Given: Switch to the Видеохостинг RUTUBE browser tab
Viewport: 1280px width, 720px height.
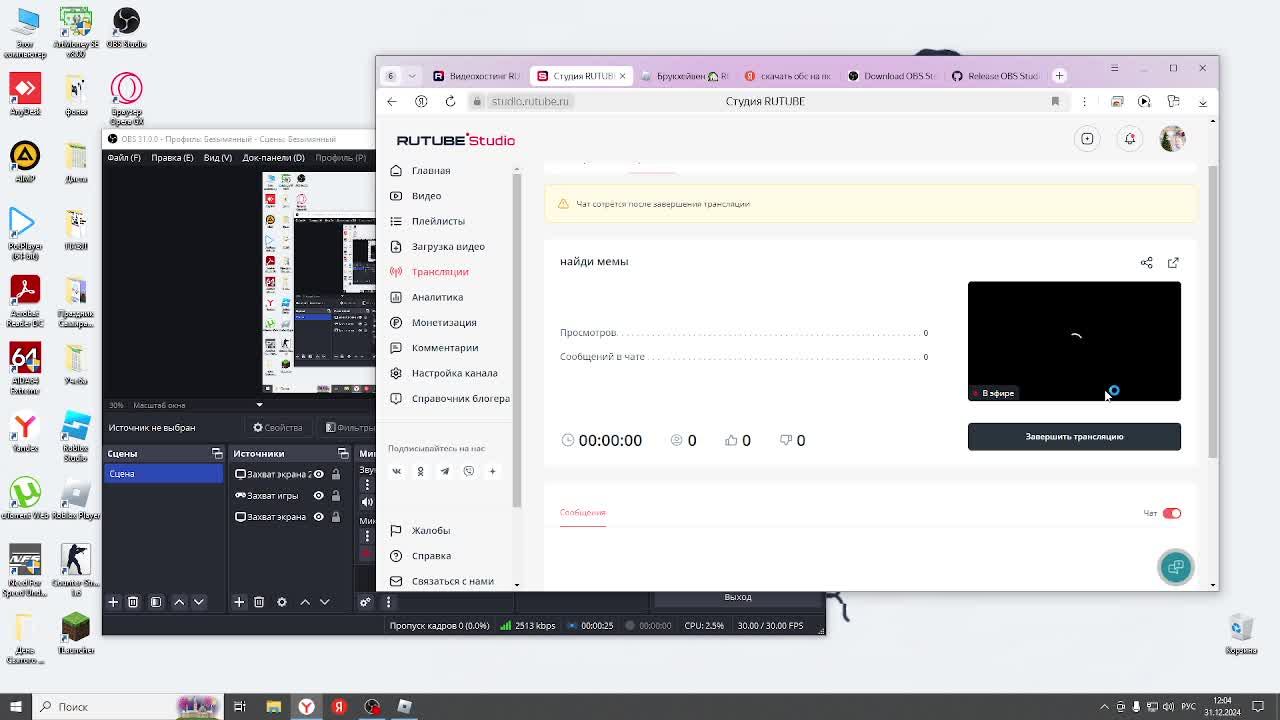Looking at the screenshot, I should point(476,76).
